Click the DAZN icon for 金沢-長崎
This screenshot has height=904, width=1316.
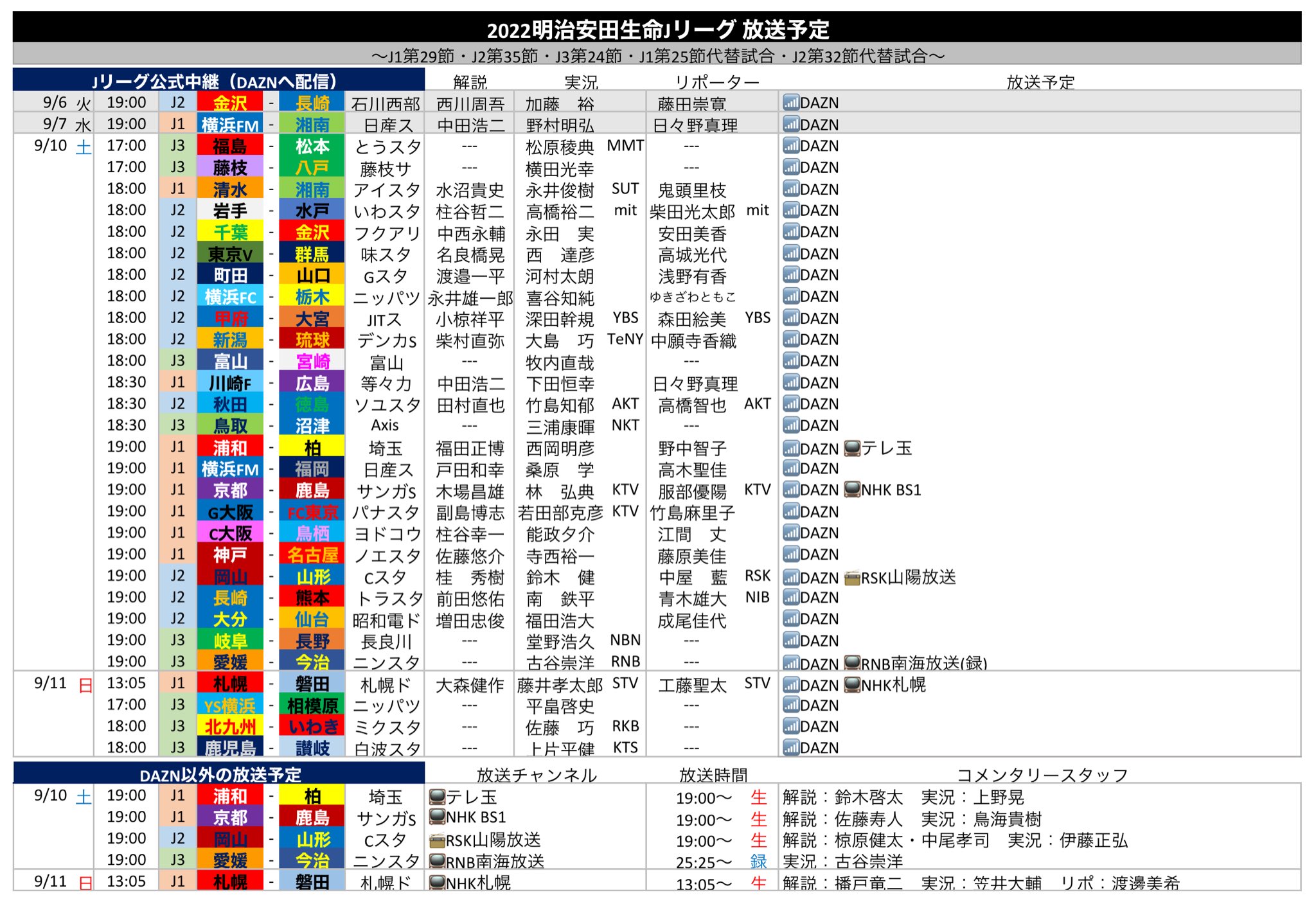[792, 102]
